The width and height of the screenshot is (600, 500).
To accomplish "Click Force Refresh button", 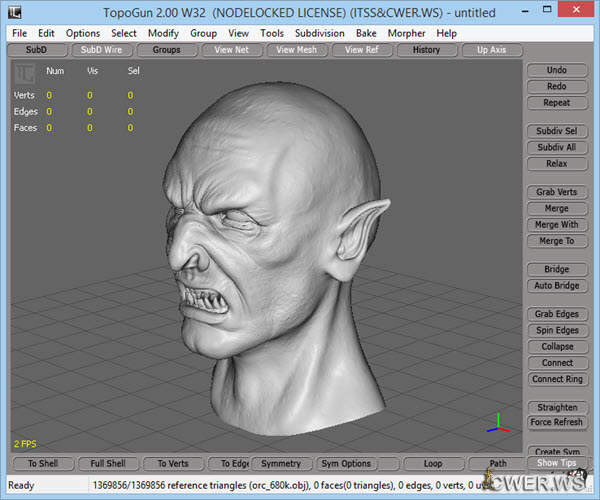I will tap(556, 423).
